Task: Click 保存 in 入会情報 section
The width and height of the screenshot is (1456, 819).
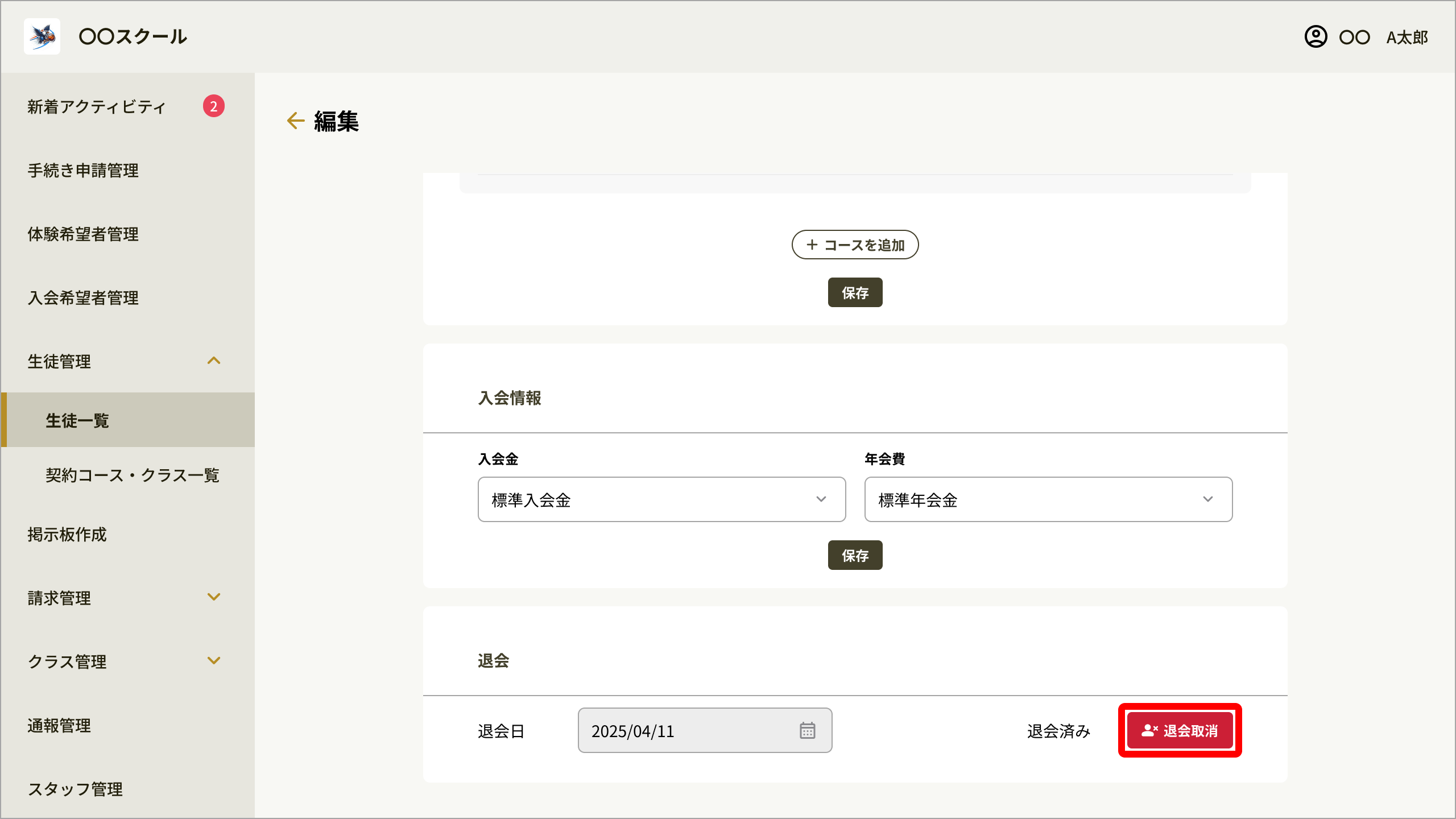Action: [855, 555]
